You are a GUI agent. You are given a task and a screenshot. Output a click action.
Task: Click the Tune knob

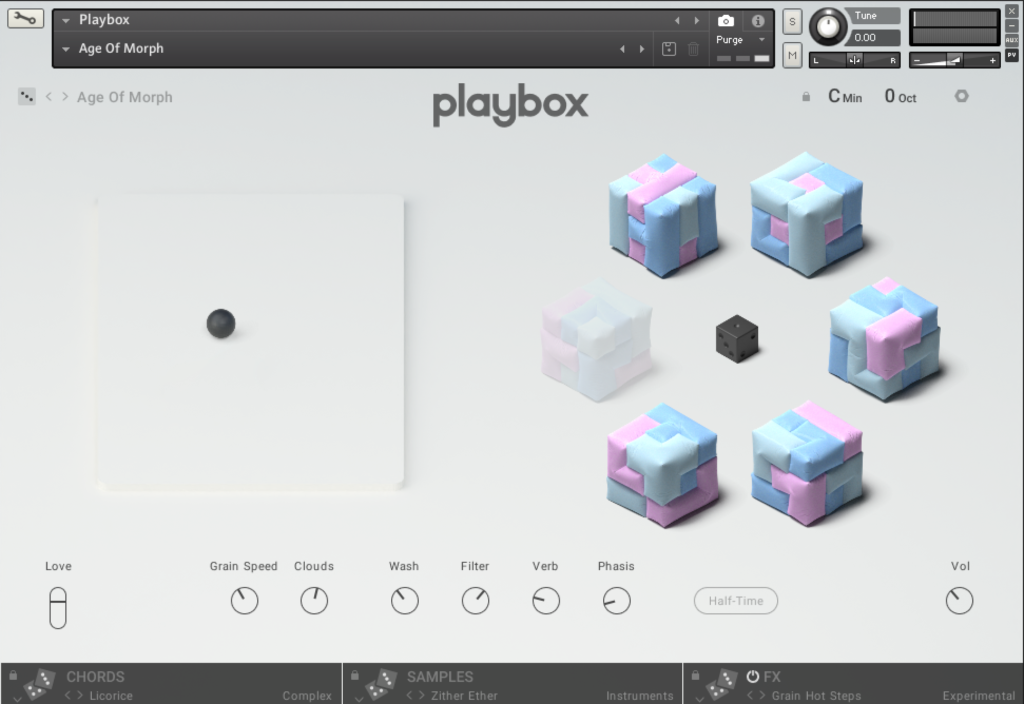(828, 27)
